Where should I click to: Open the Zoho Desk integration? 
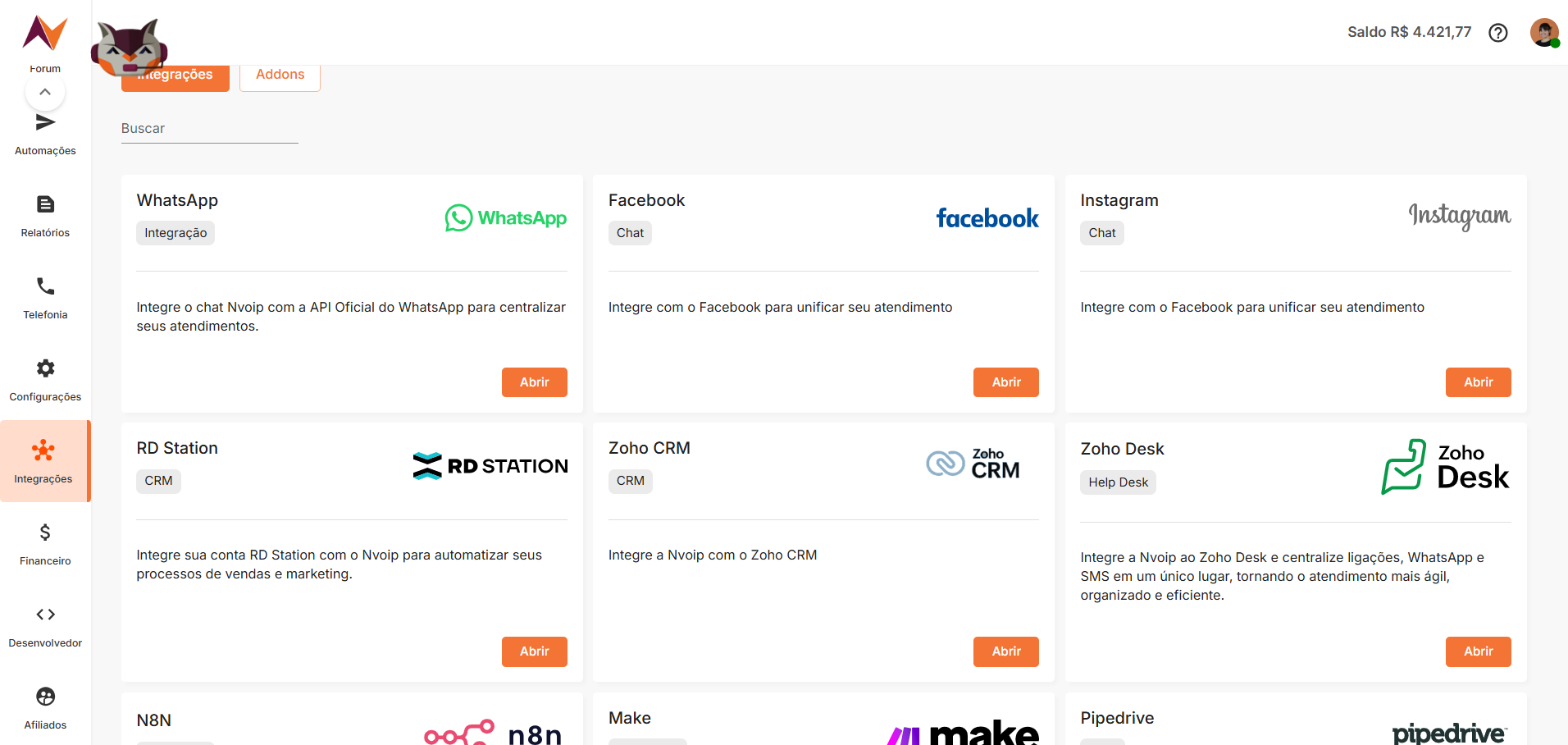1478,651
